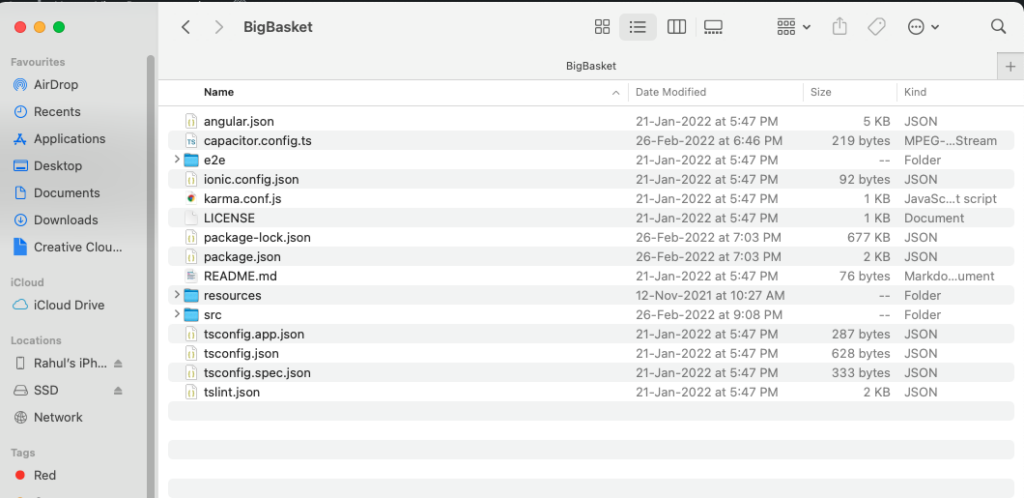Select the e2e folder icon
This screenshot has height=498, width=1024.
click(191, 160)
